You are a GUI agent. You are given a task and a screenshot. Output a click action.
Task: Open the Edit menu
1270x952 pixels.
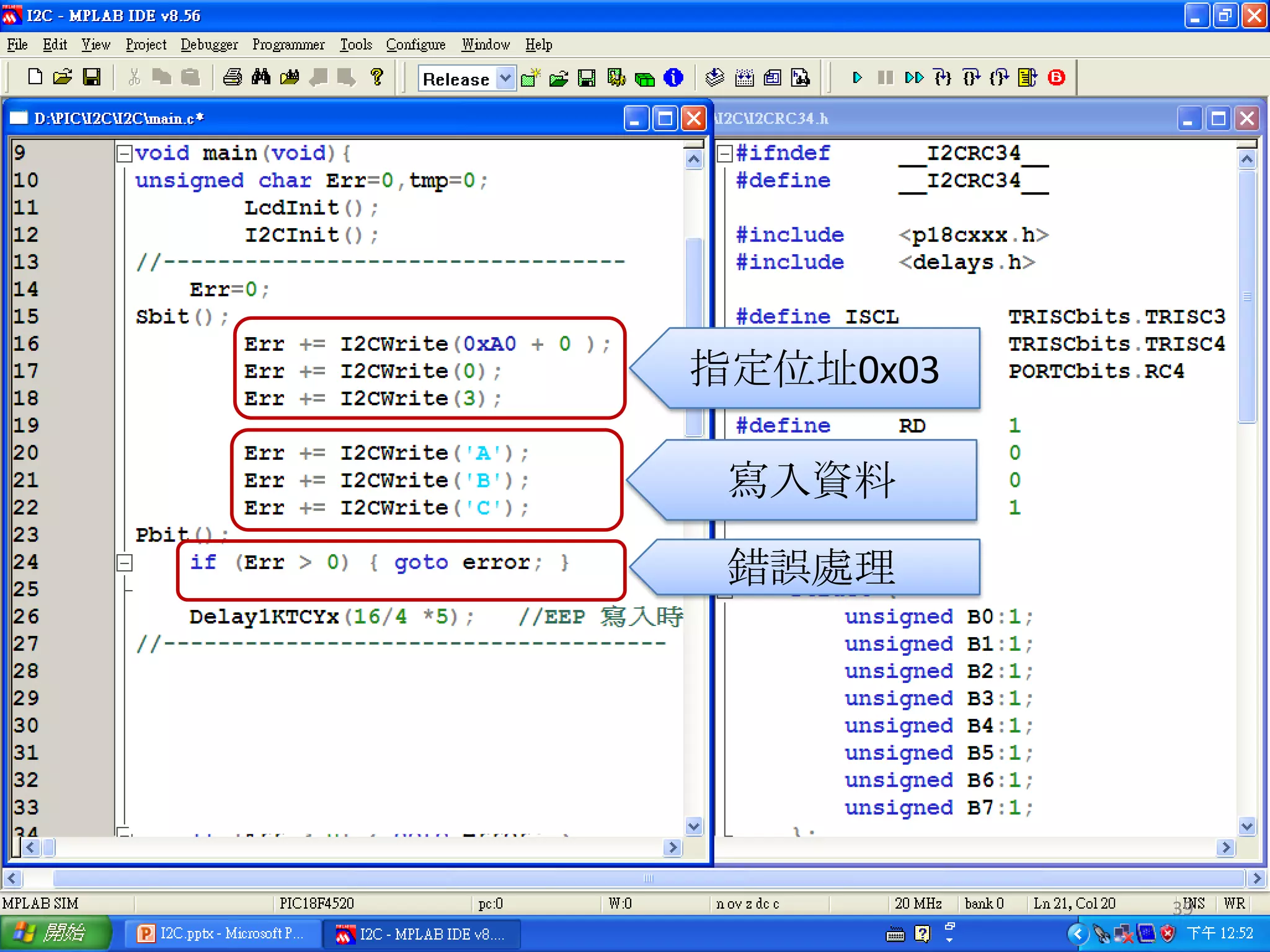[55, 45]
